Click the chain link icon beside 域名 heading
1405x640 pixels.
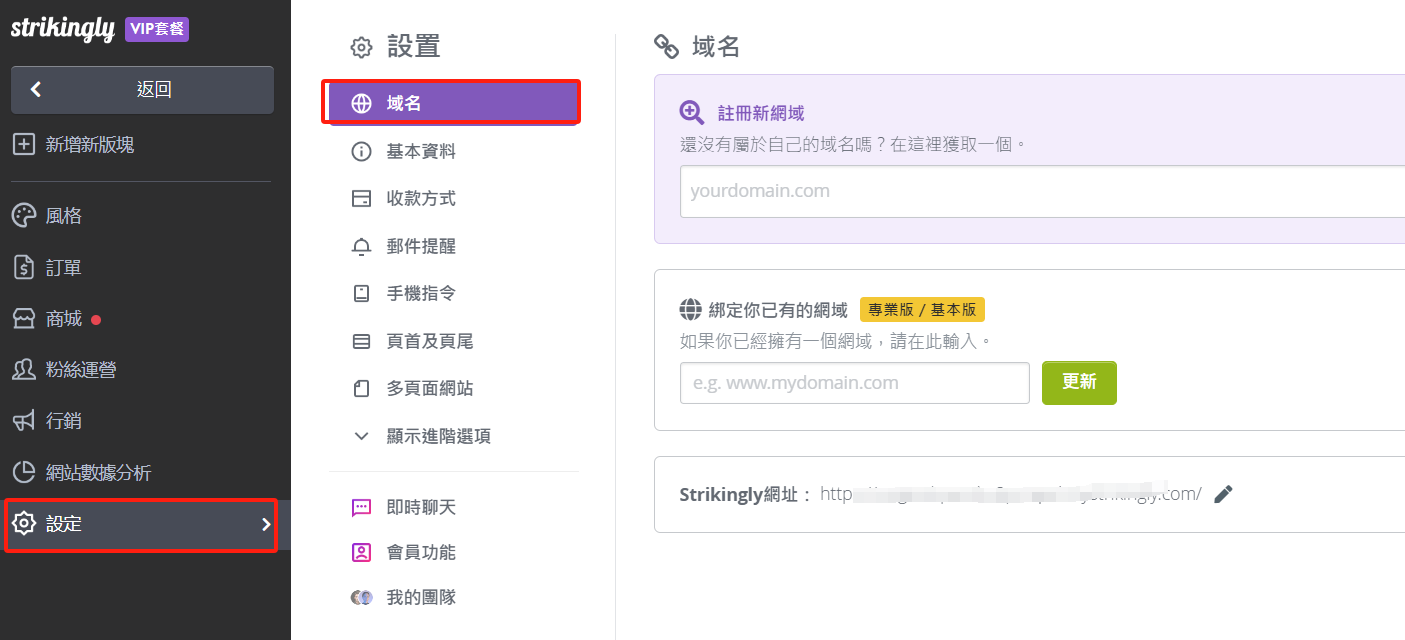[x=666, y=46]
